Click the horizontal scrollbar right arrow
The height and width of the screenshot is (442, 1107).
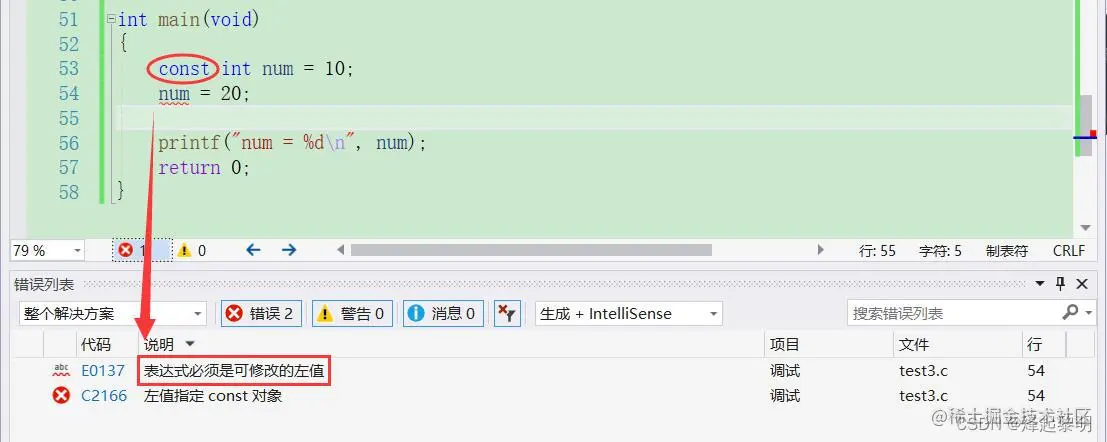pos(820,250)
